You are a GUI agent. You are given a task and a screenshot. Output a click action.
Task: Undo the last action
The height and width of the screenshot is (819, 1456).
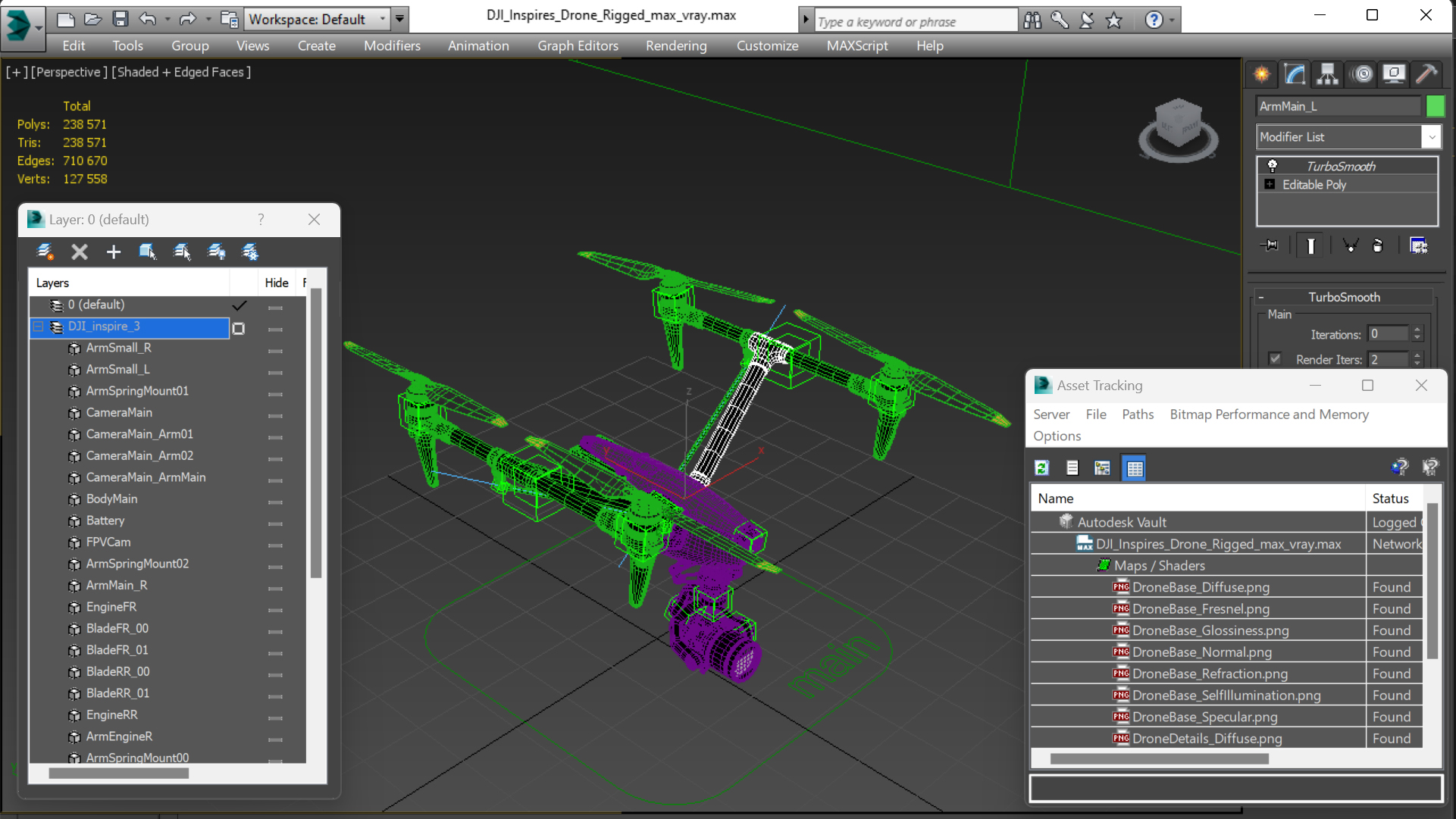tap(148, 19)
